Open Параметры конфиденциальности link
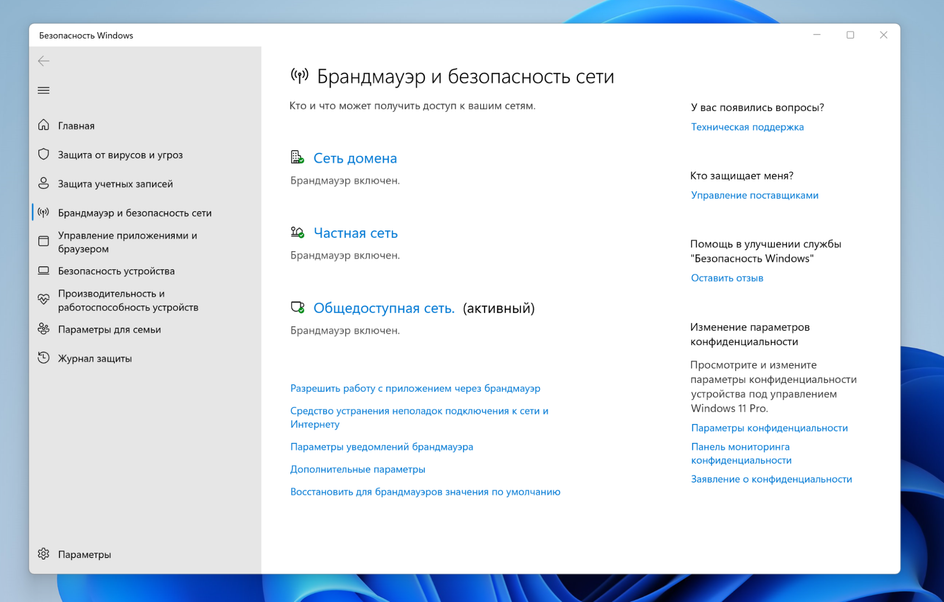The height and width of the screenshot is (602, 944). tap(769, 428)
